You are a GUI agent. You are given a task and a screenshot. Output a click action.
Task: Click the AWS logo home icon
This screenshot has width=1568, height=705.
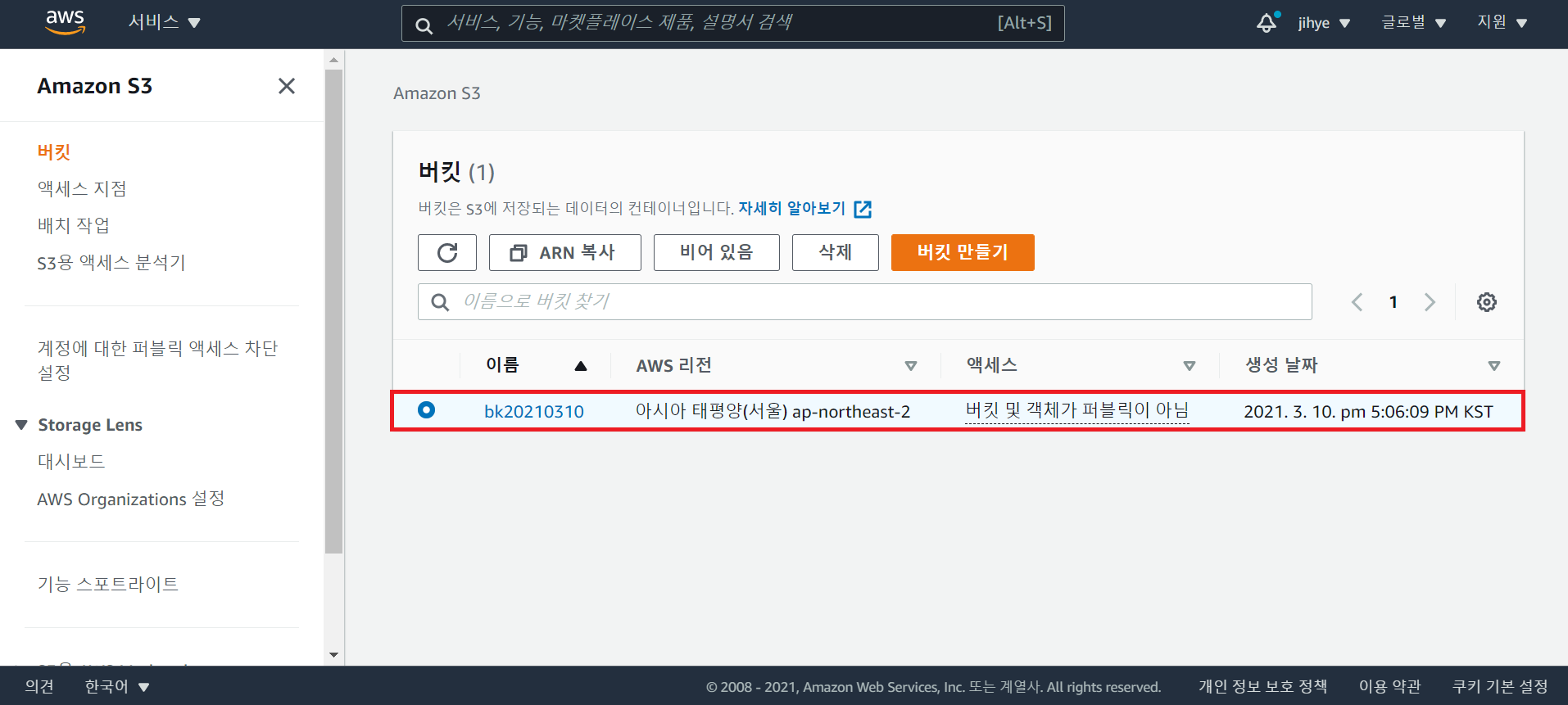65,23
